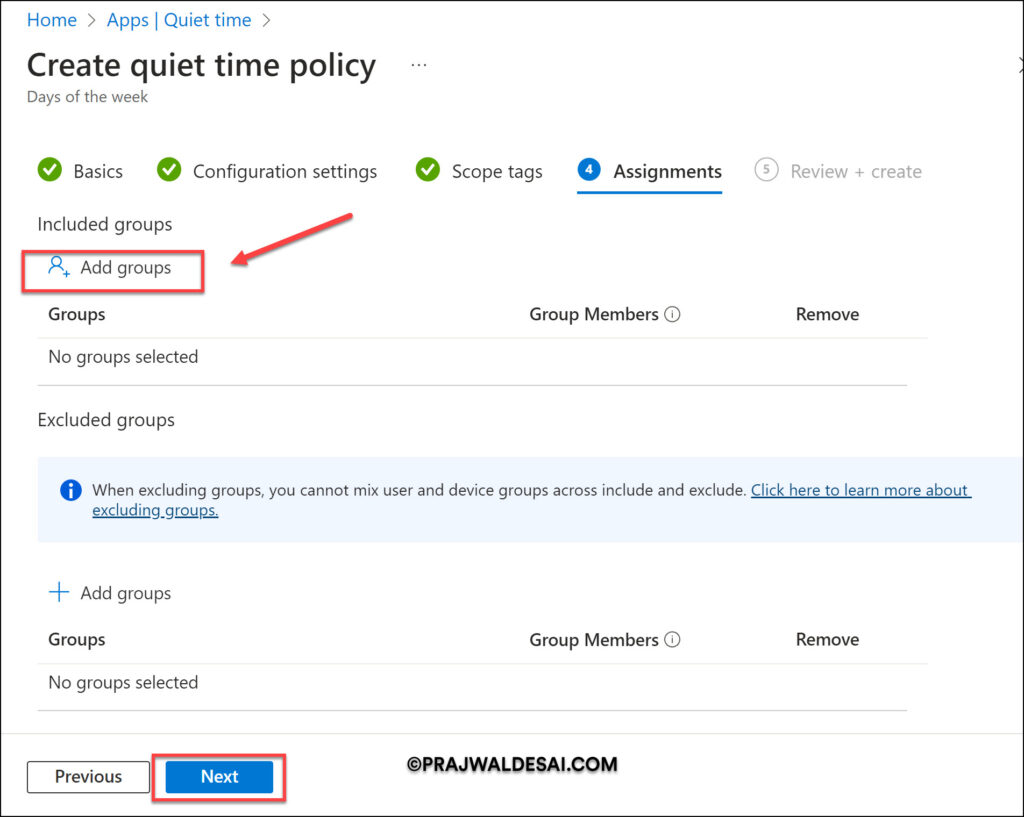Go to Apps | Quiet time breadcrumb

(179, 20)
